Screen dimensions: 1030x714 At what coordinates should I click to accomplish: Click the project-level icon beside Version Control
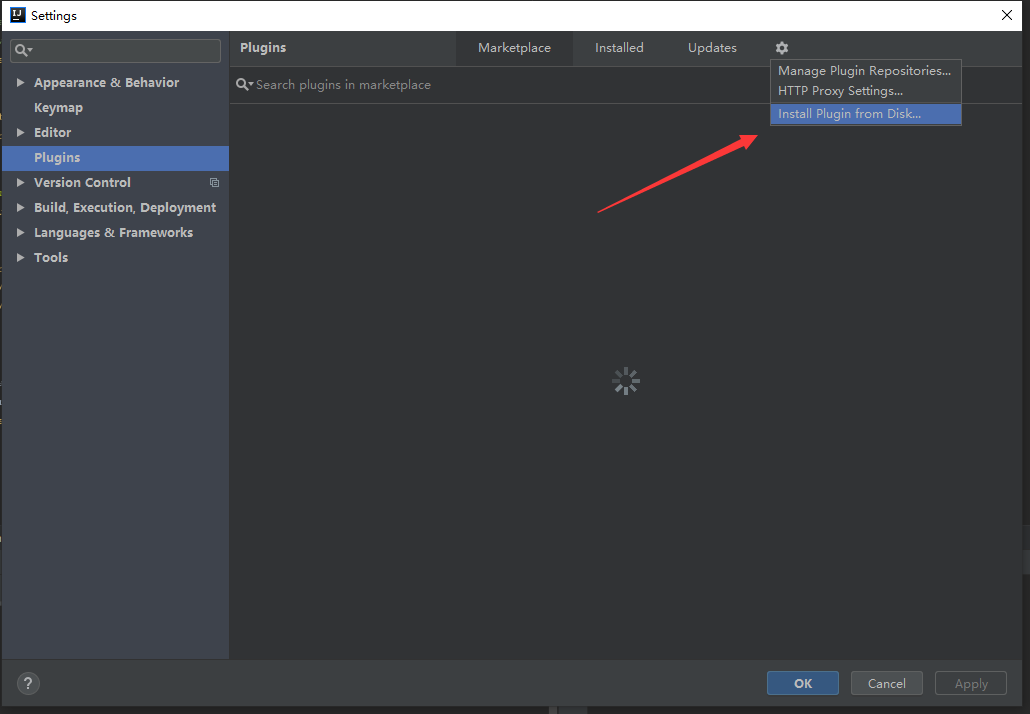click(214, 183)
